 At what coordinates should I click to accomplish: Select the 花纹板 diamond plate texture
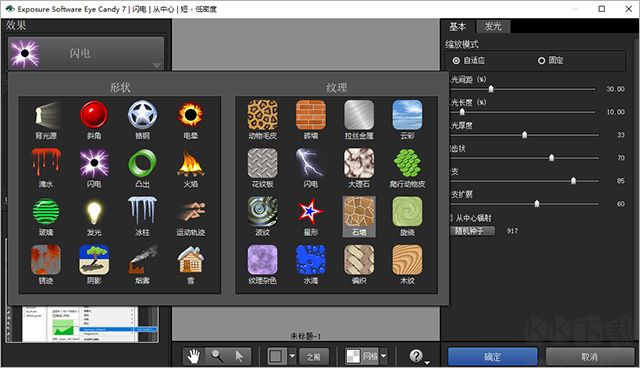(x=262, y=168)
